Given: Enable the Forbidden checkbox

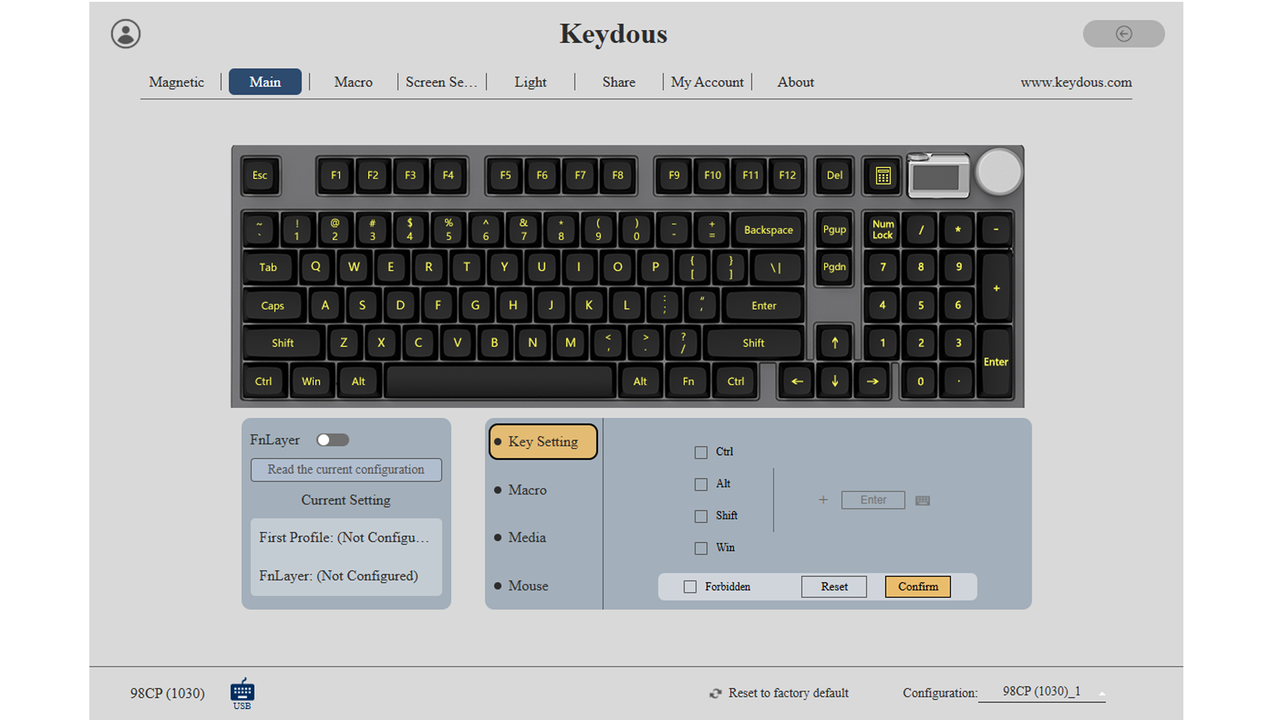Looking at the screenshot, I should [690, 587].
